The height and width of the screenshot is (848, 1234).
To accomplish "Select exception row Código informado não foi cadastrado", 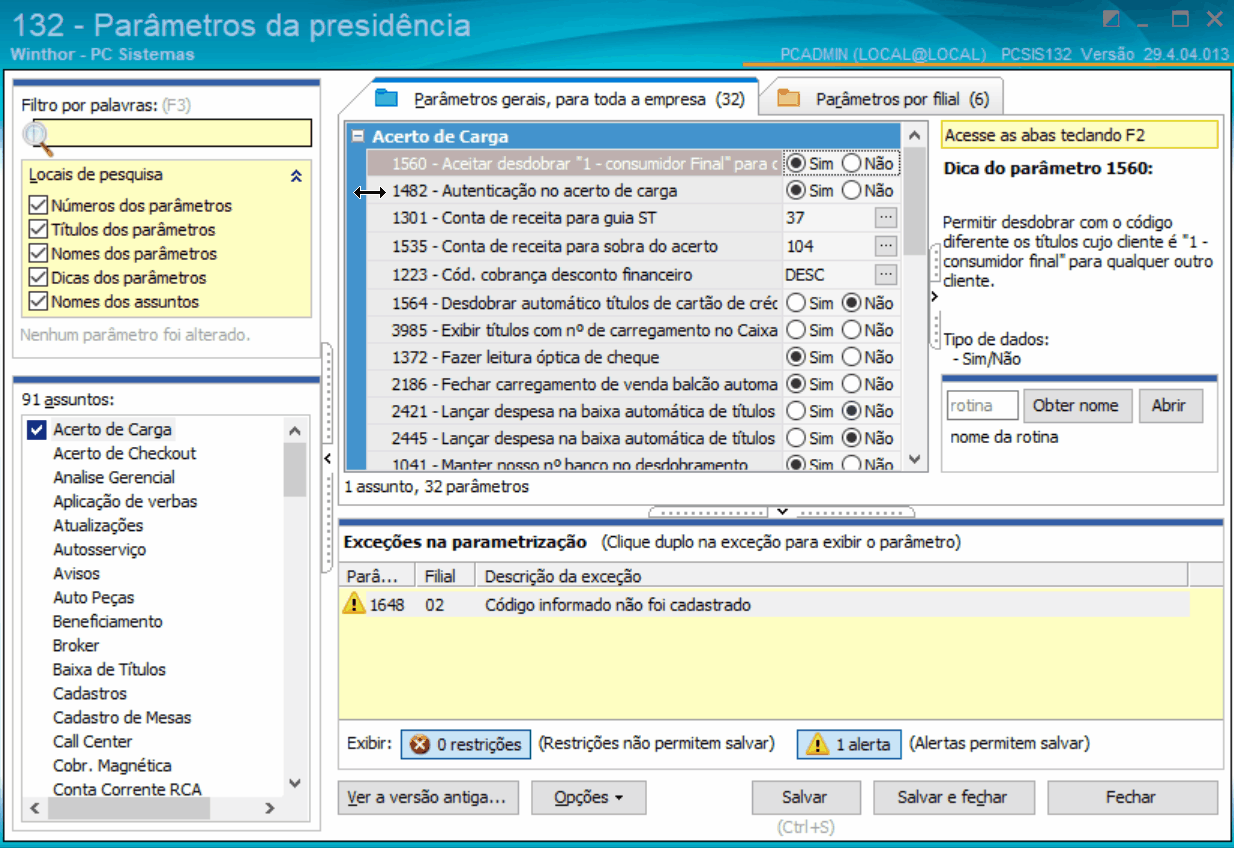I will coord(765,604).
